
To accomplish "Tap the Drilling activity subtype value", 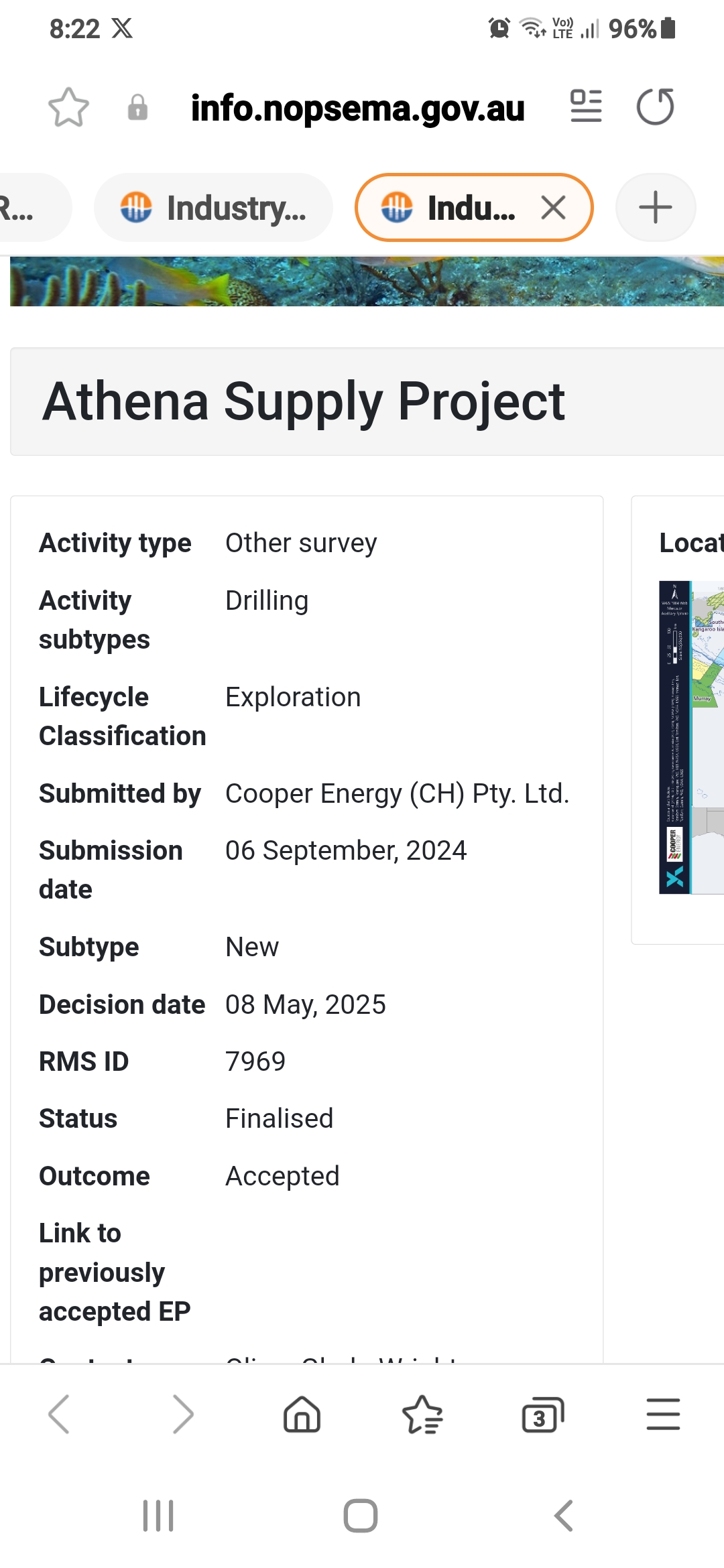I will 267,601.
